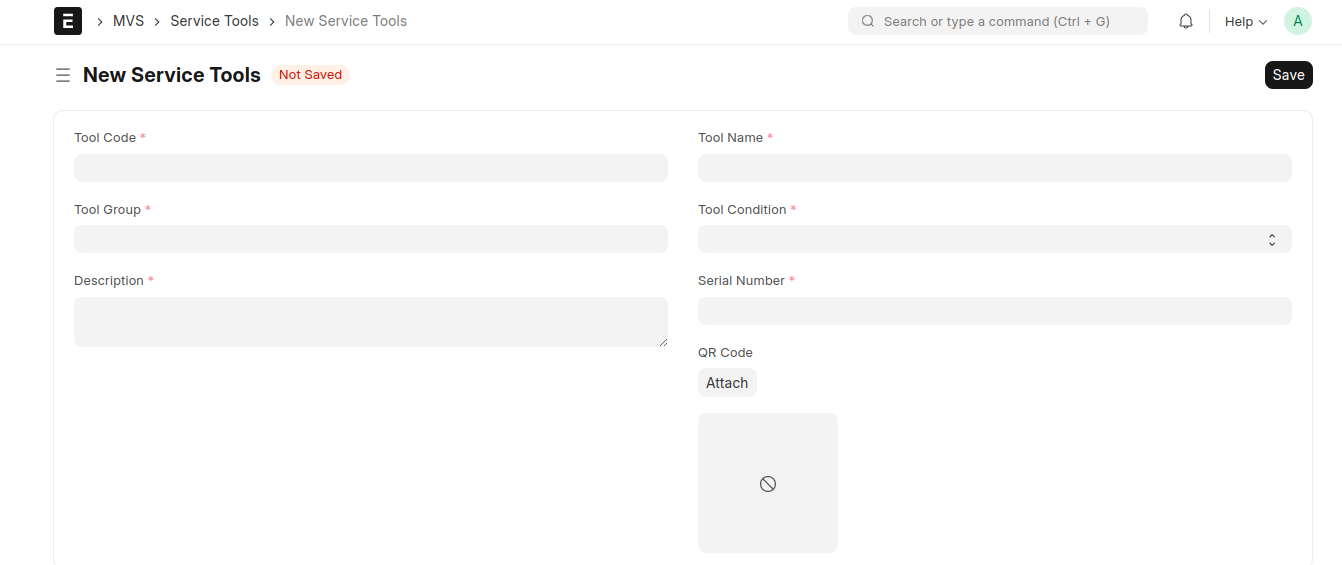Toggle the sidebar hamburger menu icon
This screenshot has width=1342, height=565.
[63, 75]
